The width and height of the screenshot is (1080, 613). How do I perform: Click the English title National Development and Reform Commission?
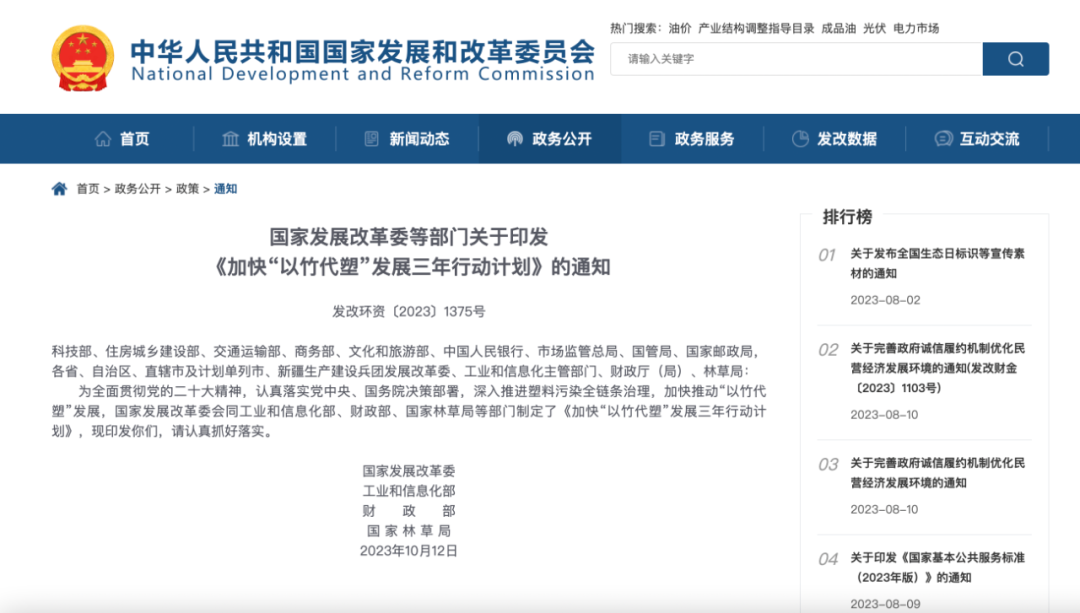(362, 74)
